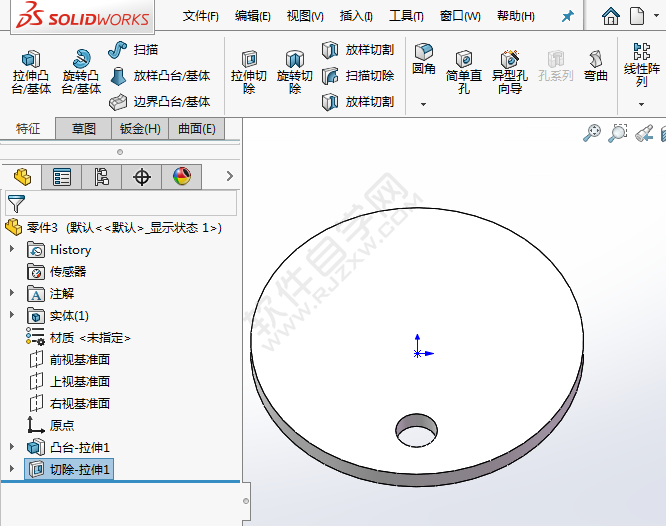Screen dimensions: 666x526
Task: Select 原点 (Origin) in tree
Action: 51,425
